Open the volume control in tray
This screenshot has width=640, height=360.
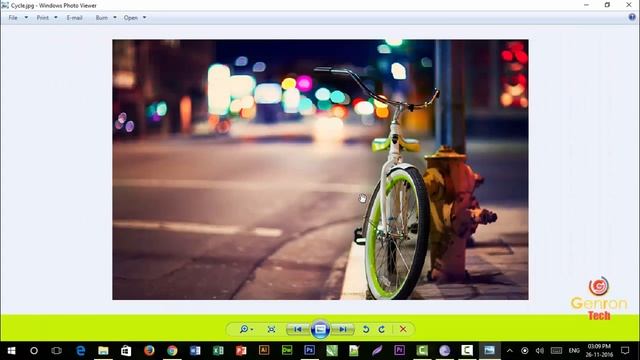click(x=540, y=351)
